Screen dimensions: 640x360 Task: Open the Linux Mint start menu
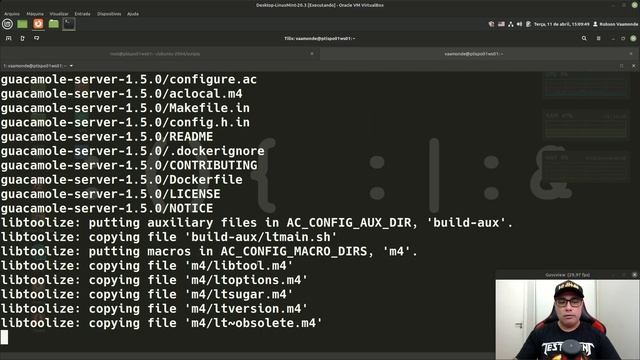[x=7, y=24]
